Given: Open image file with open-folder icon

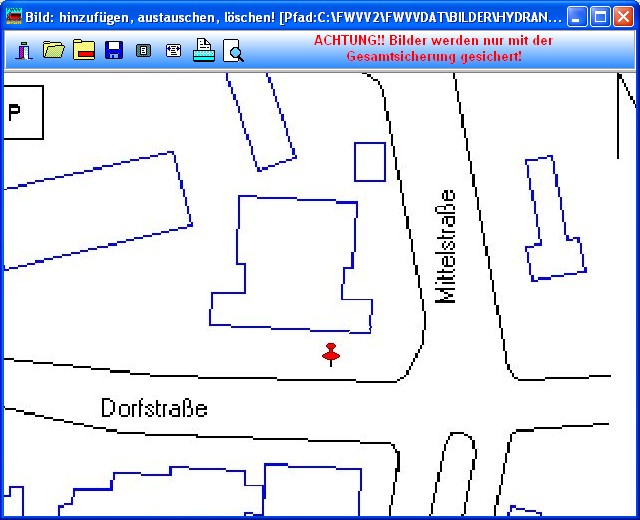Looking at the screenshot, I should pos(54,50).
